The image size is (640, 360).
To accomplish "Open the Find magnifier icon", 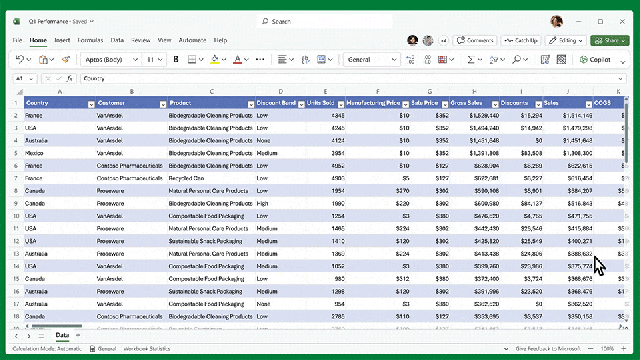I will tap(516, 60).
